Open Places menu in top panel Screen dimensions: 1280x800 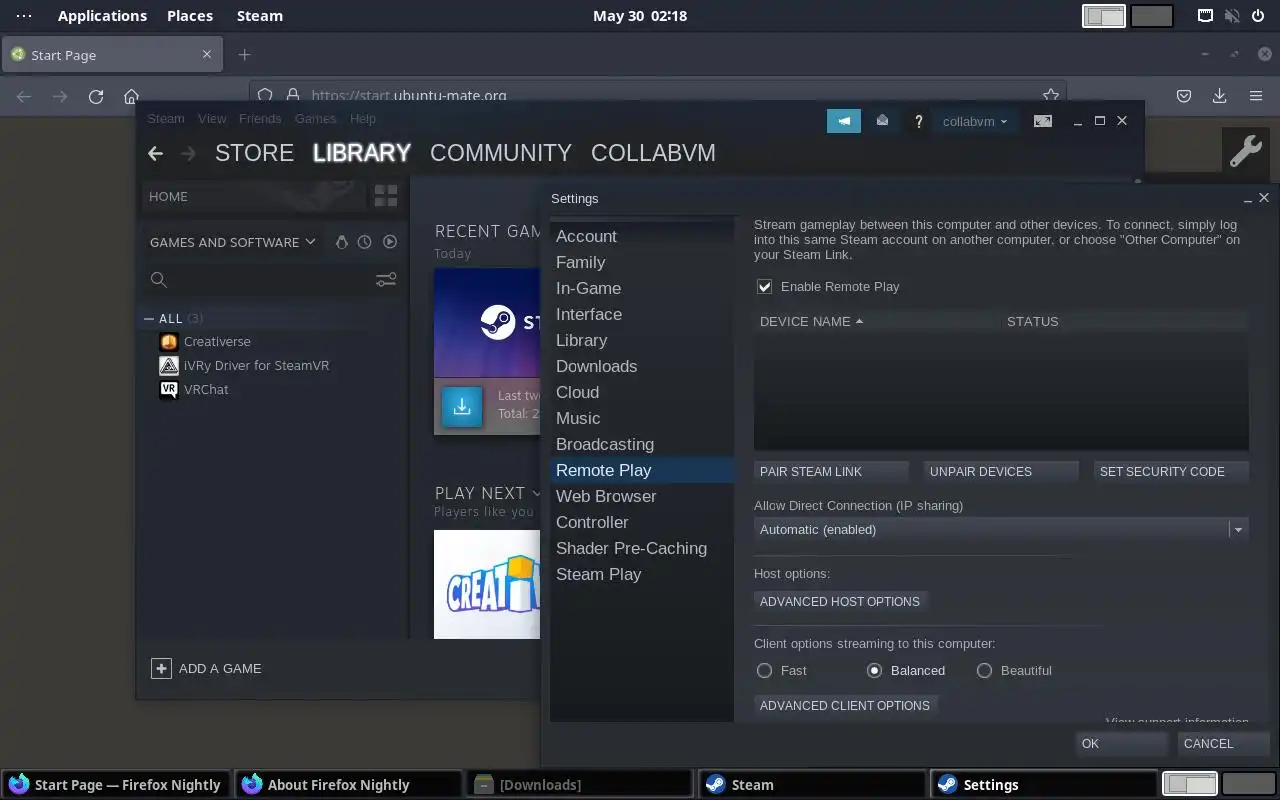click(x=190, y=15)
